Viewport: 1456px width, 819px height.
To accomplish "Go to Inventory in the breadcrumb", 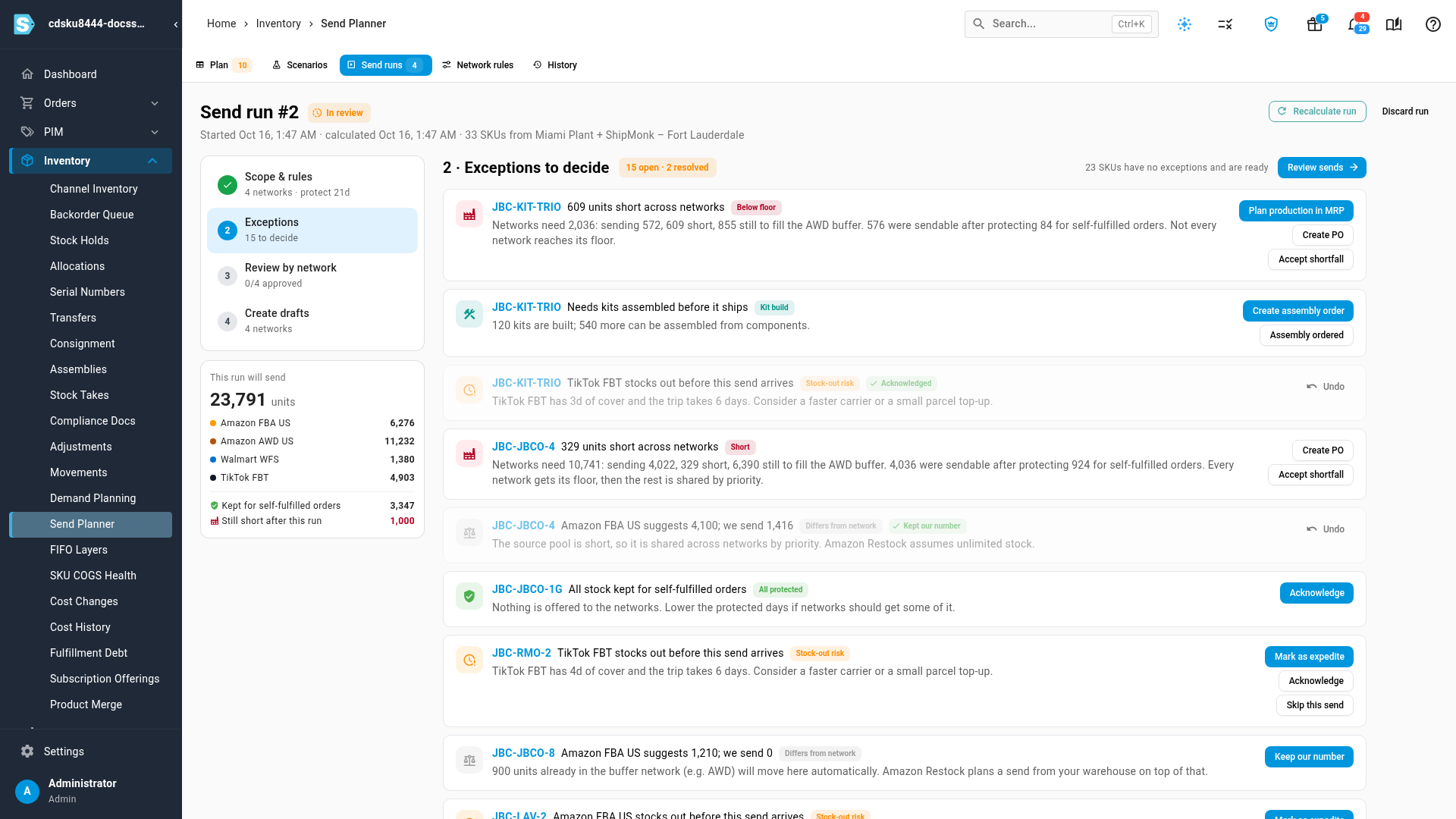I will 278,24.
